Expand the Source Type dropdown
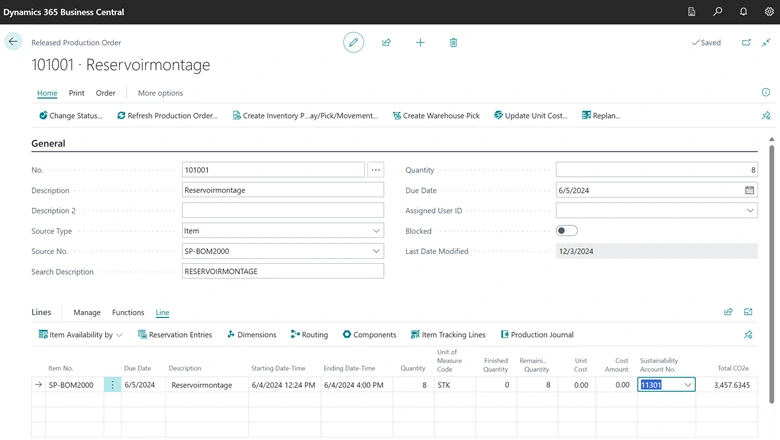This screenshot has width=780, height=440. click(x=376, y=231)
